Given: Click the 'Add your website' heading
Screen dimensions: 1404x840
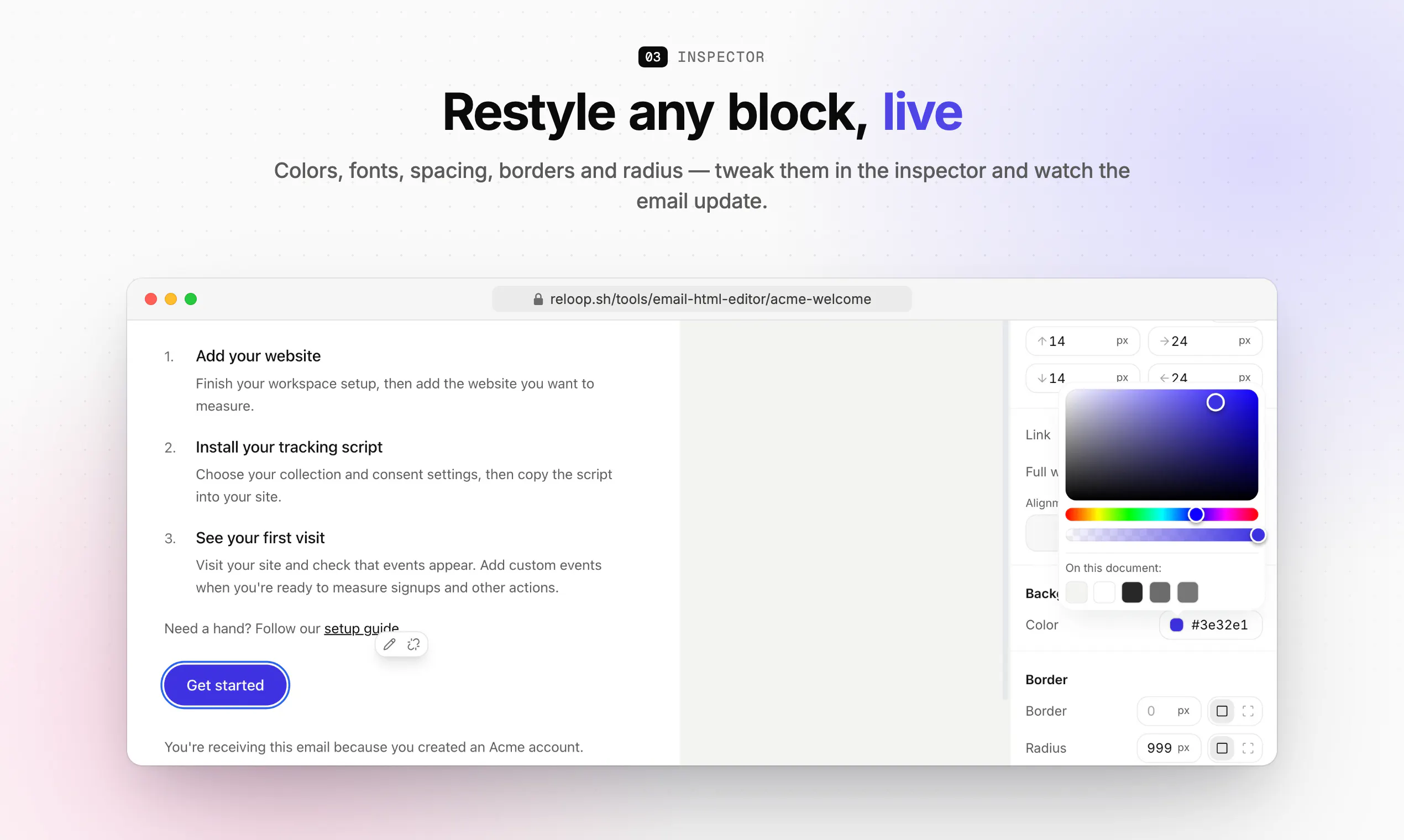Looking at the screenshot, I should click(258, 356).
